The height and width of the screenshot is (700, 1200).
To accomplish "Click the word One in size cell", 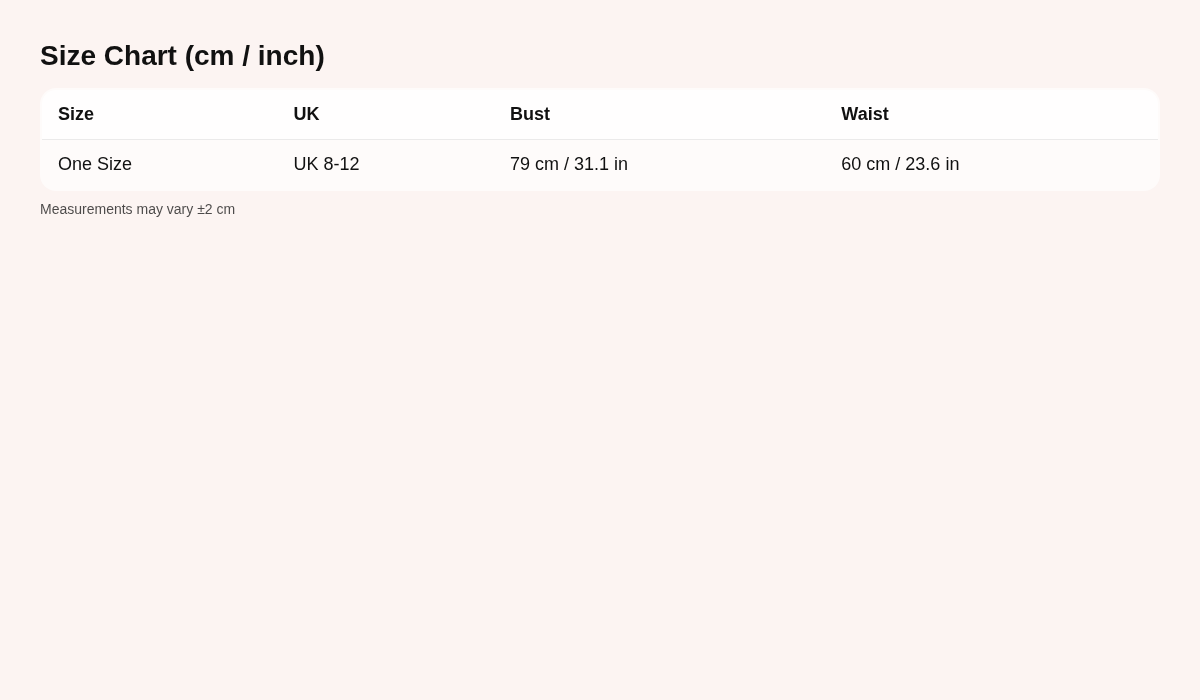I will (75, 164).
